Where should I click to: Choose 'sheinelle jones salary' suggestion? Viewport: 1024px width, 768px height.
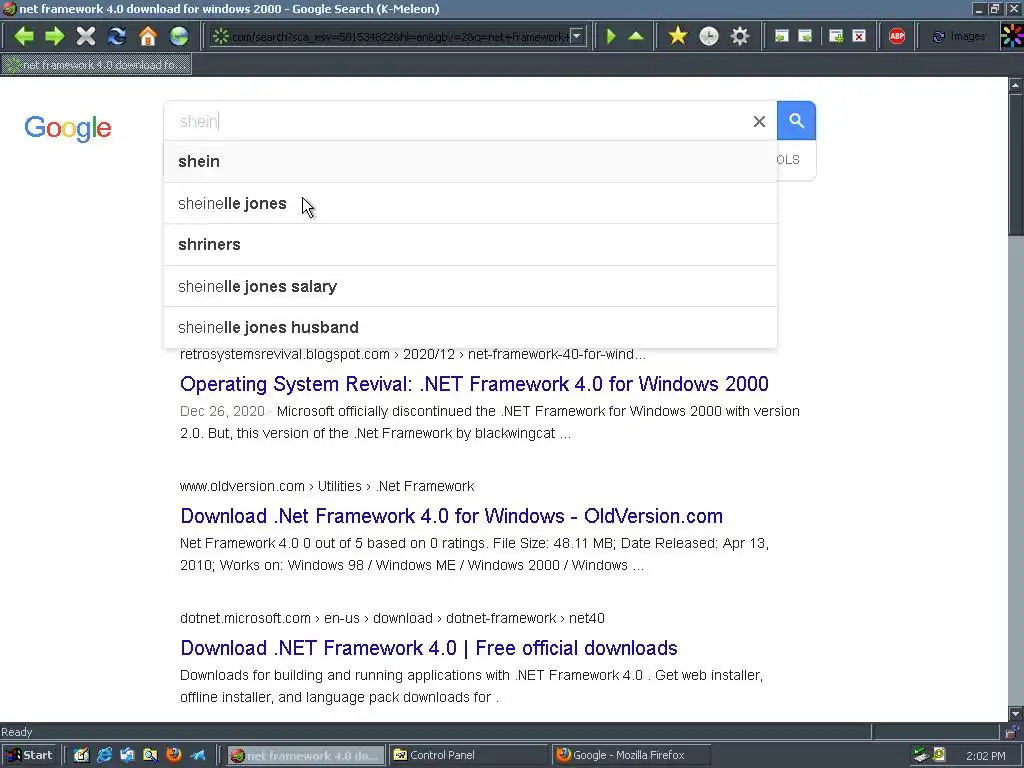pos(470,286)
